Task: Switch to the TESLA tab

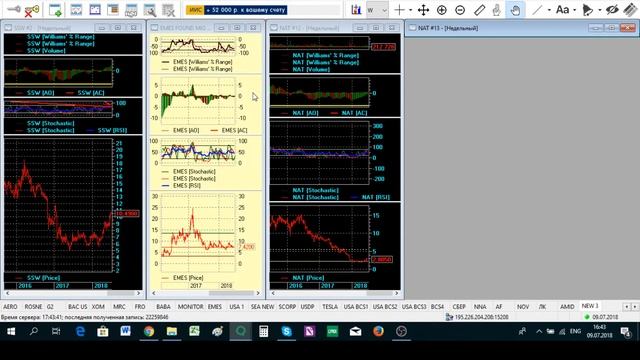Action: tap(330, 307)
